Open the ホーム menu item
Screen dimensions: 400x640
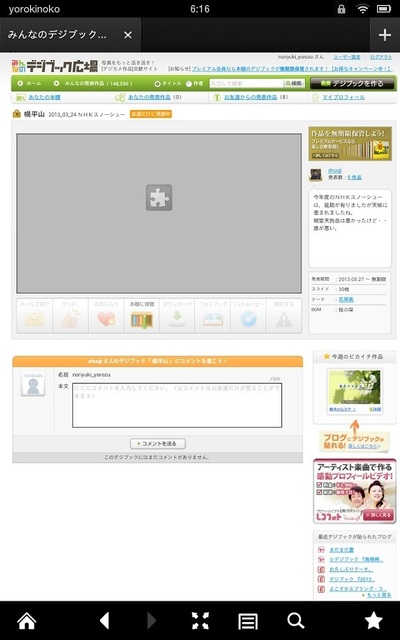pyautogui.click(x=29, y=83)
